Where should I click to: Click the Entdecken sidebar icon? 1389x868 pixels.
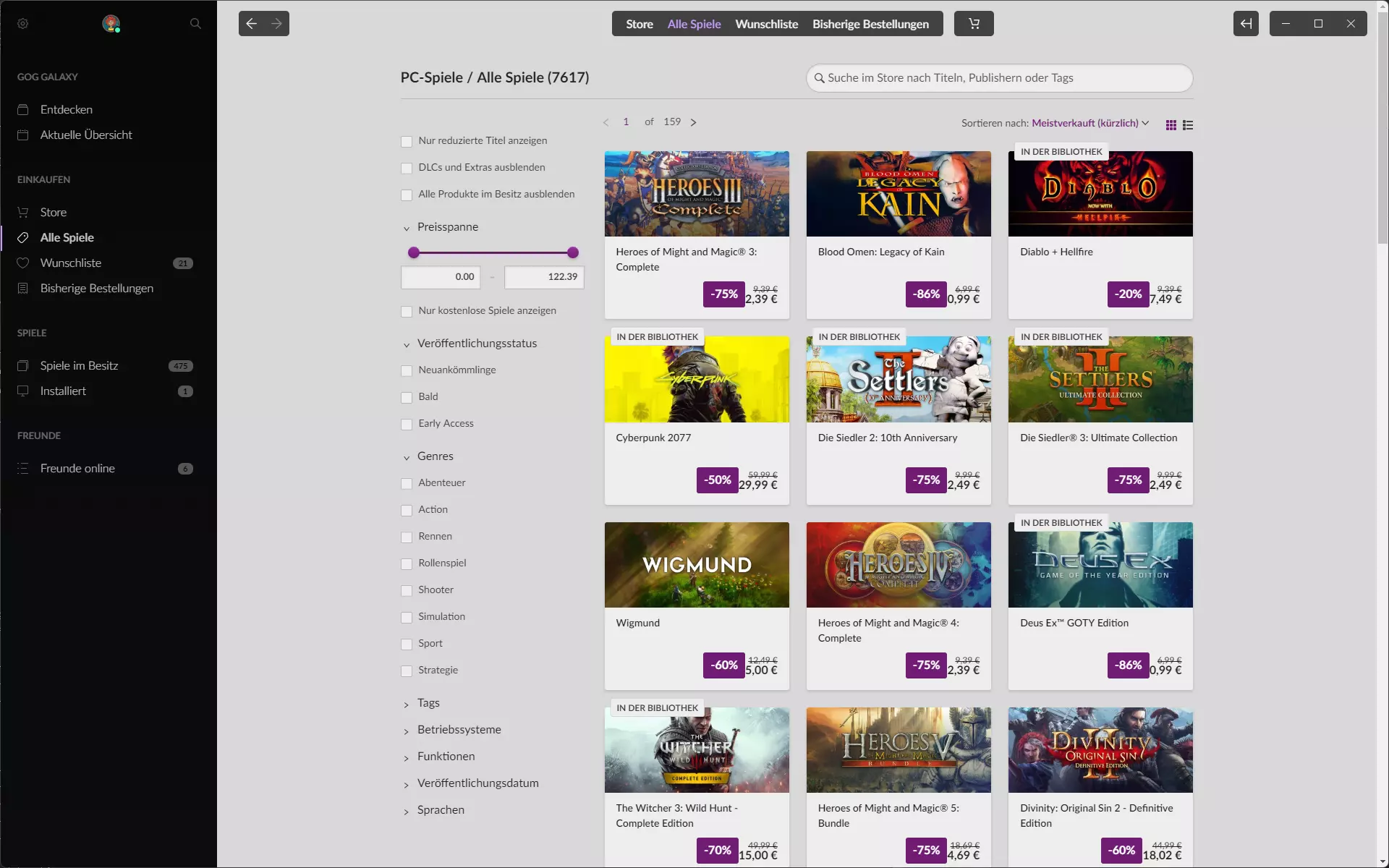[23, 110]
